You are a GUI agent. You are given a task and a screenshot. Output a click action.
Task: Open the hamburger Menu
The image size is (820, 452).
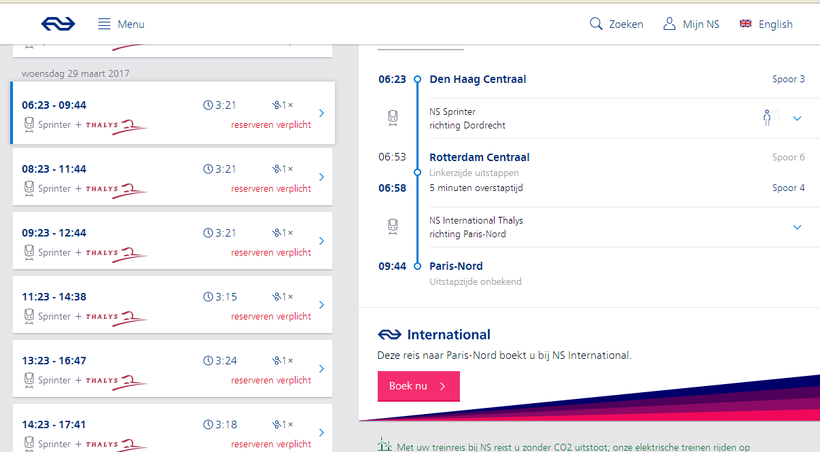pos(120,24)
